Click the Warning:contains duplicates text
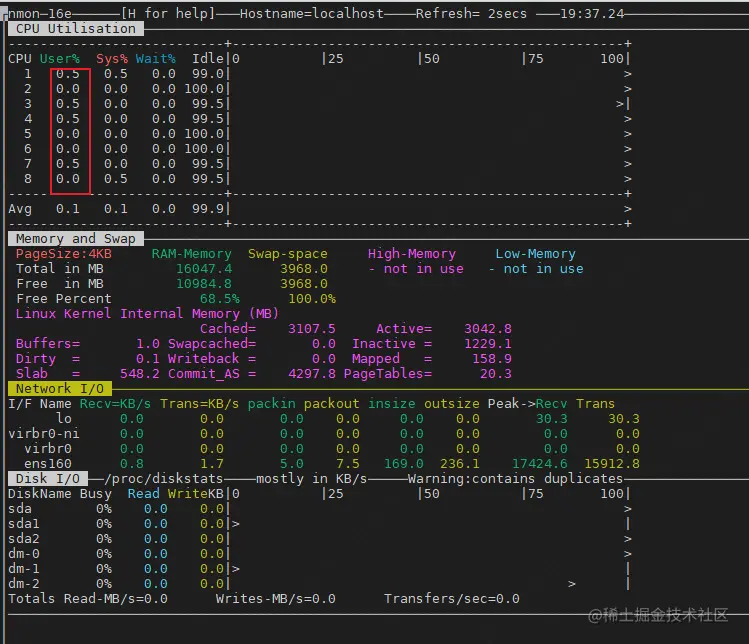The image size is (749, 644). (515, 478)
